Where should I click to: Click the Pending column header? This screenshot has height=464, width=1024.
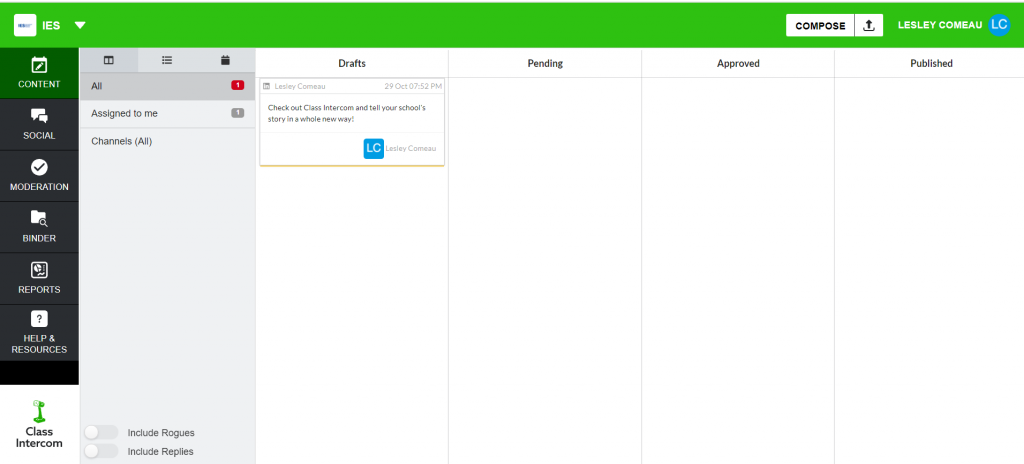[x=545, y=63]
